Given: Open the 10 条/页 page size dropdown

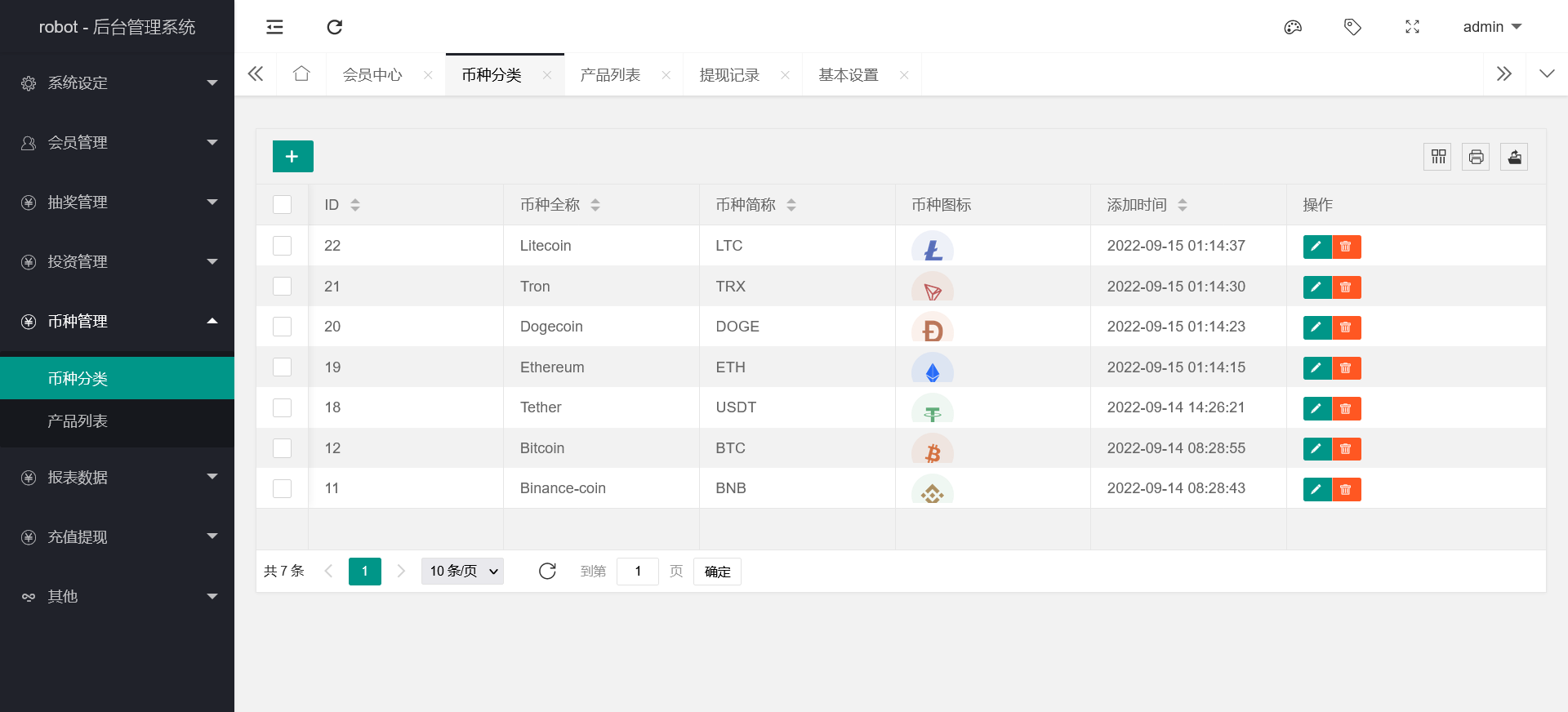Looking at the screenshot, I should click(x=462, y=572).
